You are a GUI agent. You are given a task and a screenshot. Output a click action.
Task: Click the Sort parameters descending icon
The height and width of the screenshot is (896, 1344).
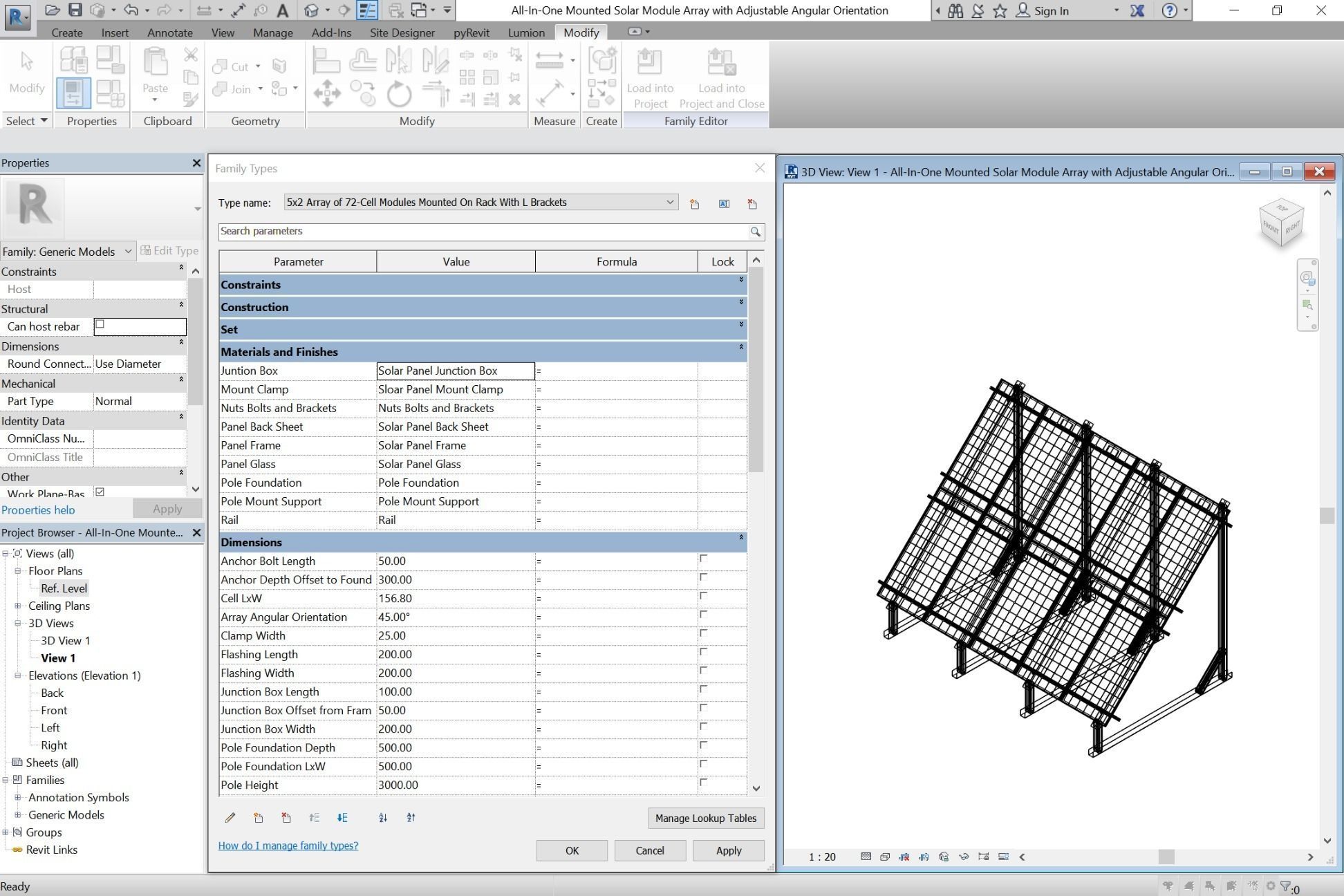pyautogui.click(x=411, y=818)
